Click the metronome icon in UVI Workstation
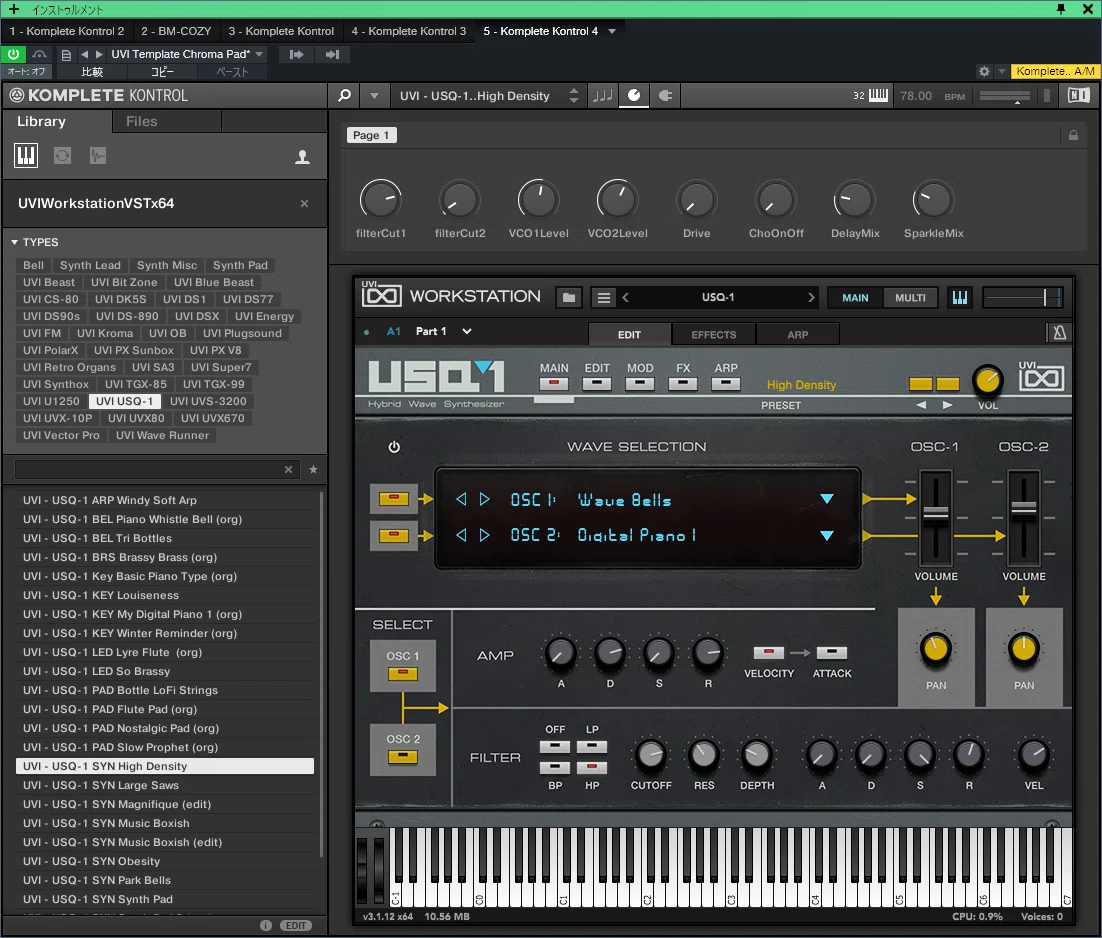 click(1060, 332)
